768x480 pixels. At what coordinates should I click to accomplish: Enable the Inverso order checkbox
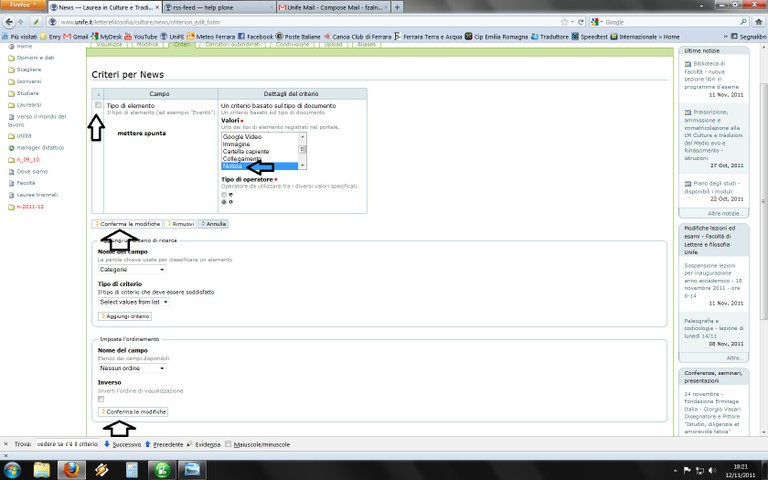pos(101,399)
